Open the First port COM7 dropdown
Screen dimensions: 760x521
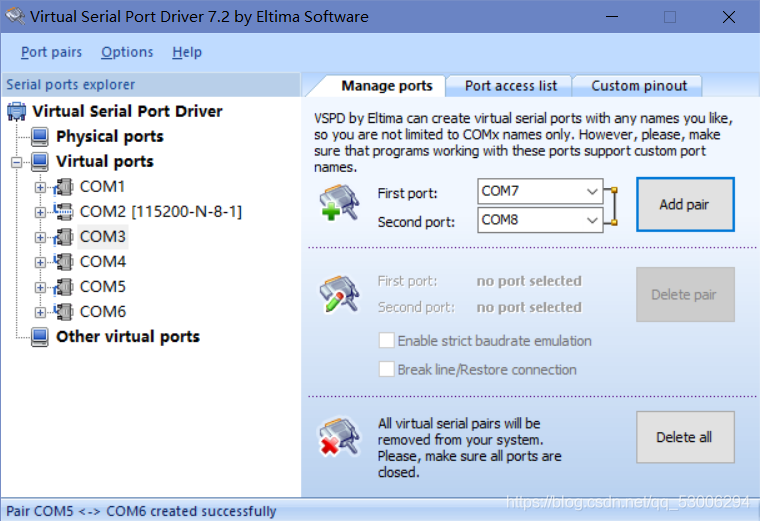coord(592,191)
